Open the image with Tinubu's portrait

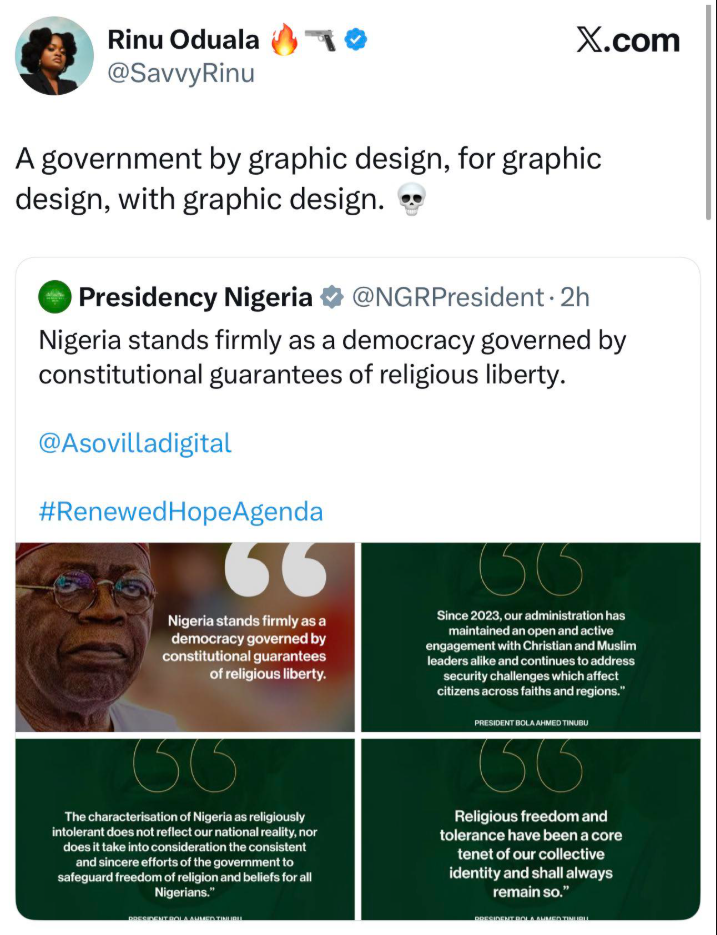tap(185, 637)
